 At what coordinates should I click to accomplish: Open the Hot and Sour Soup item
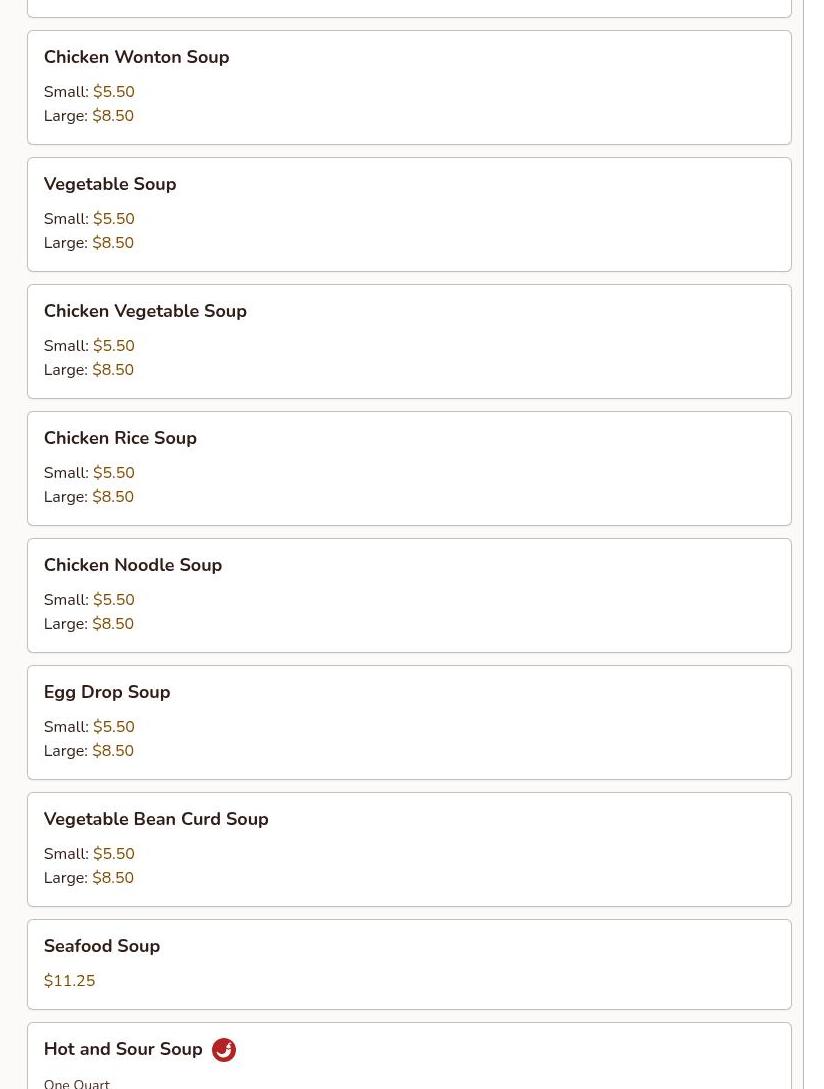(x=409, y=1056)
